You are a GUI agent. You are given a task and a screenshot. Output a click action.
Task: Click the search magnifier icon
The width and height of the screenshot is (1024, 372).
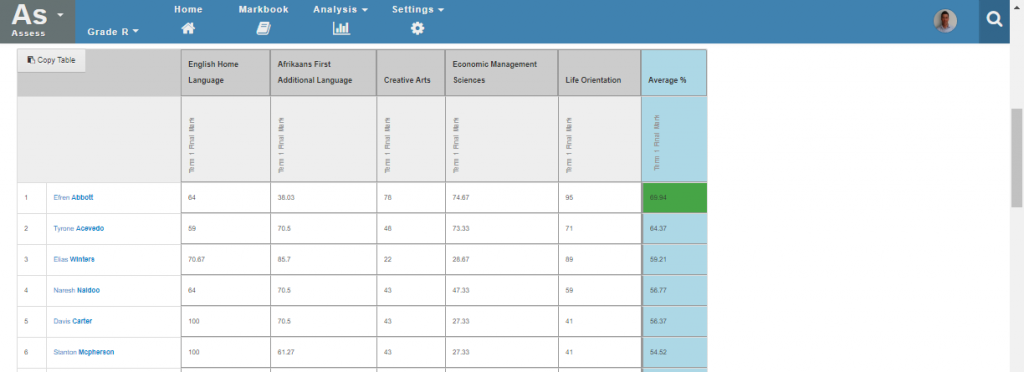click(994, 20)
